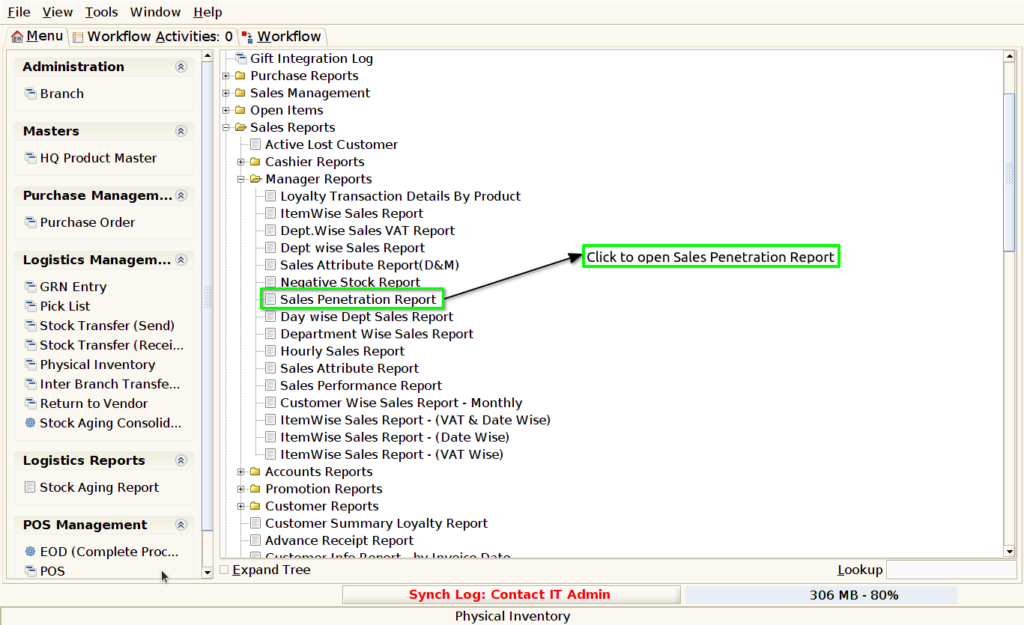The width and height of the screenshot is (1024, 625).
Task: Open the Help menu
Action: [x=208, y=12]
